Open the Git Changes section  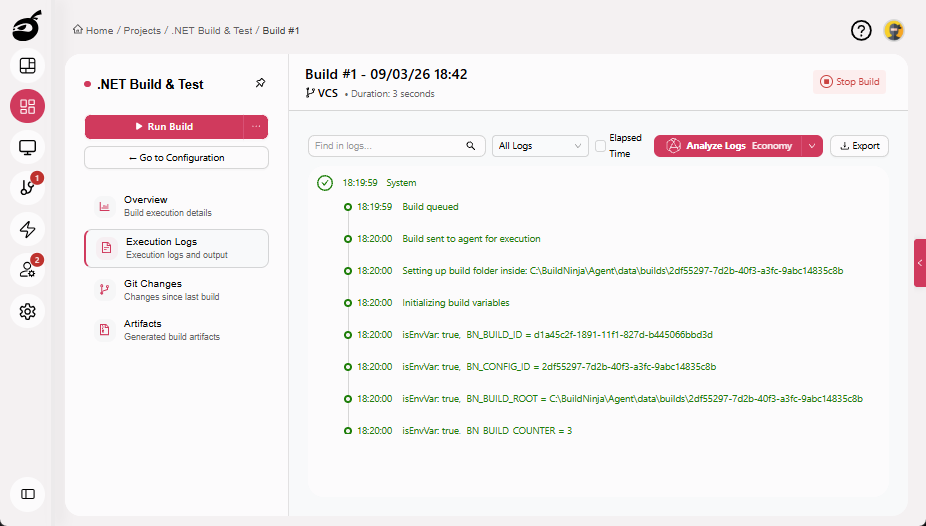(176, 289)
